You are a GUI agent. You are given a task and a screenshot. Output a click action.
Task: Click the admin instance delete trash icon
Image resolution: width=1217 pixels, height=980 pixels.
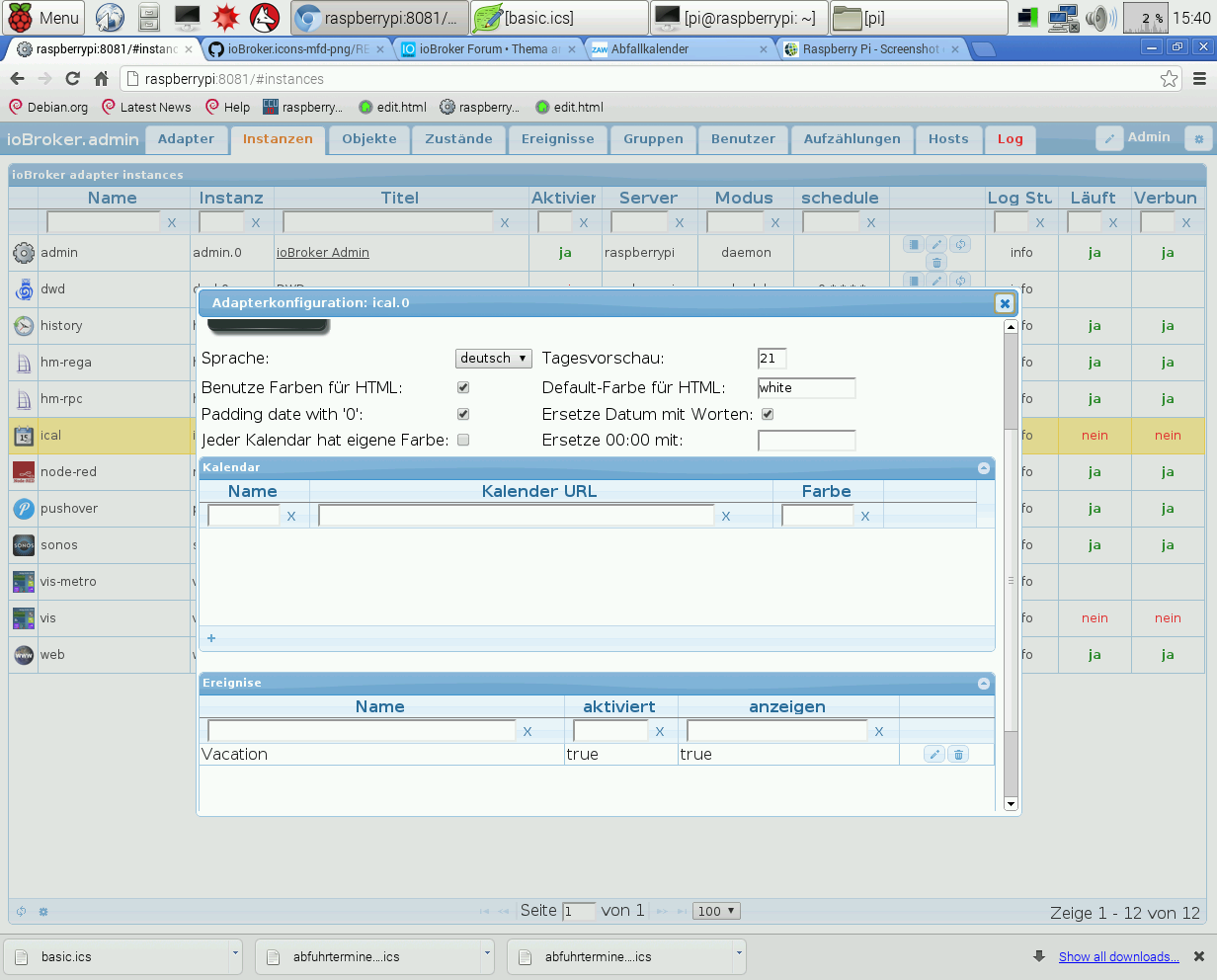click(x=936, y=263)
